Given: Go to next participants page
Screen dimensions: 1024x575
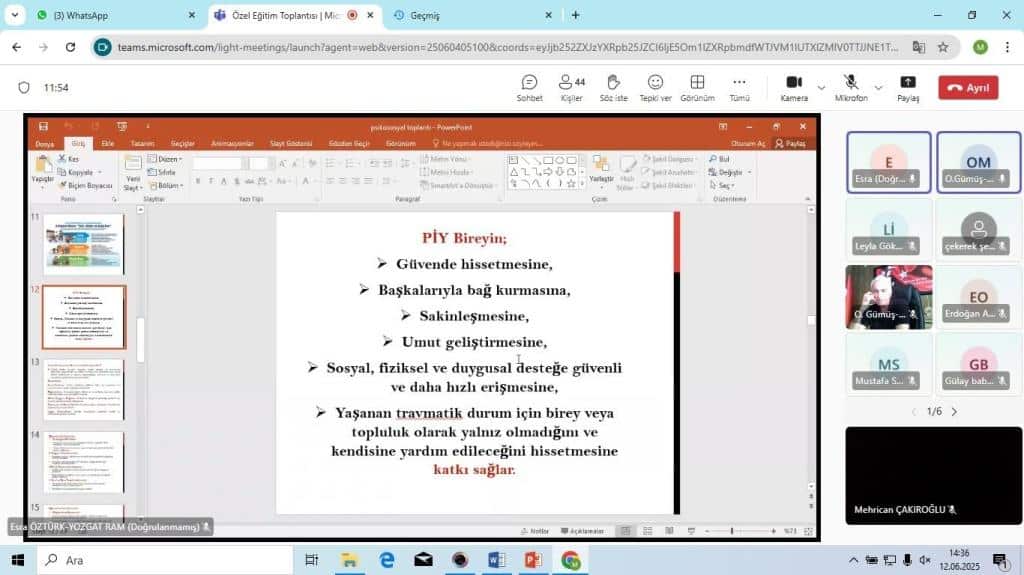Looking at the screenshot, I should tap(955, 412).
